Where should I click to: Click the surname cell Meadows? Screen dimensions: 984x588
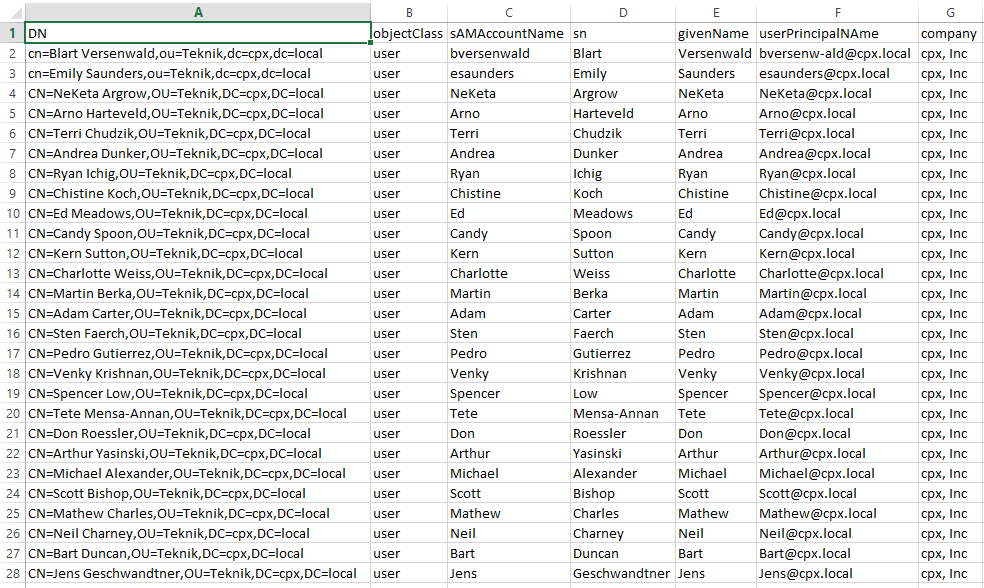623,213
